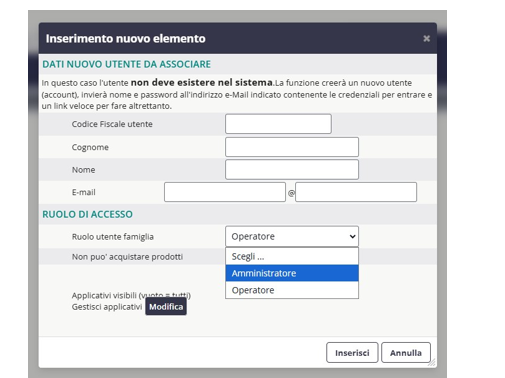
Task: Select the Scegli ... option
Action: [292, 256]
